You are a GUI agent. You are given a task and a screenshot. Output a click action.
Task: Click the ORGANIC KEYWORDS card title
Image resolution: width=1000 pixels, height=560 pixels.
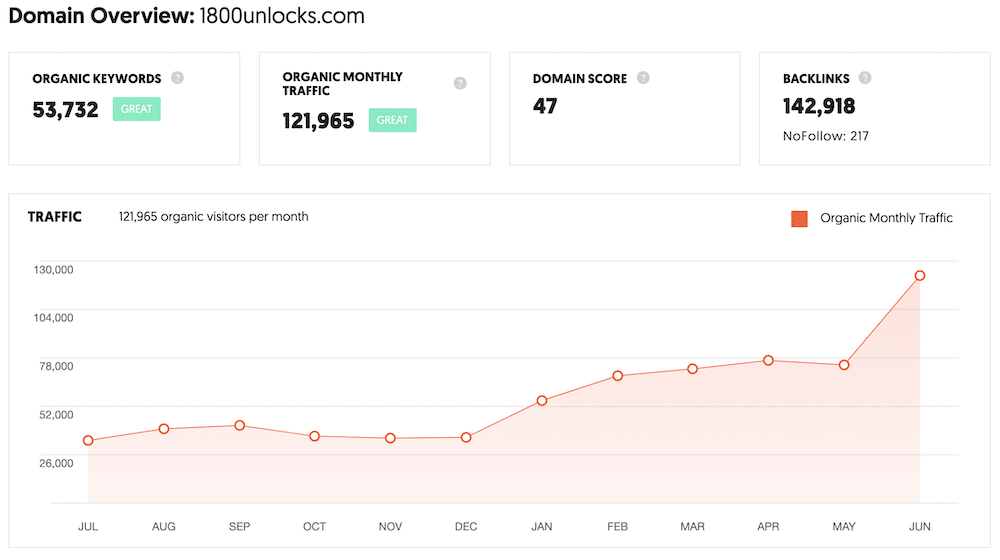97,78
